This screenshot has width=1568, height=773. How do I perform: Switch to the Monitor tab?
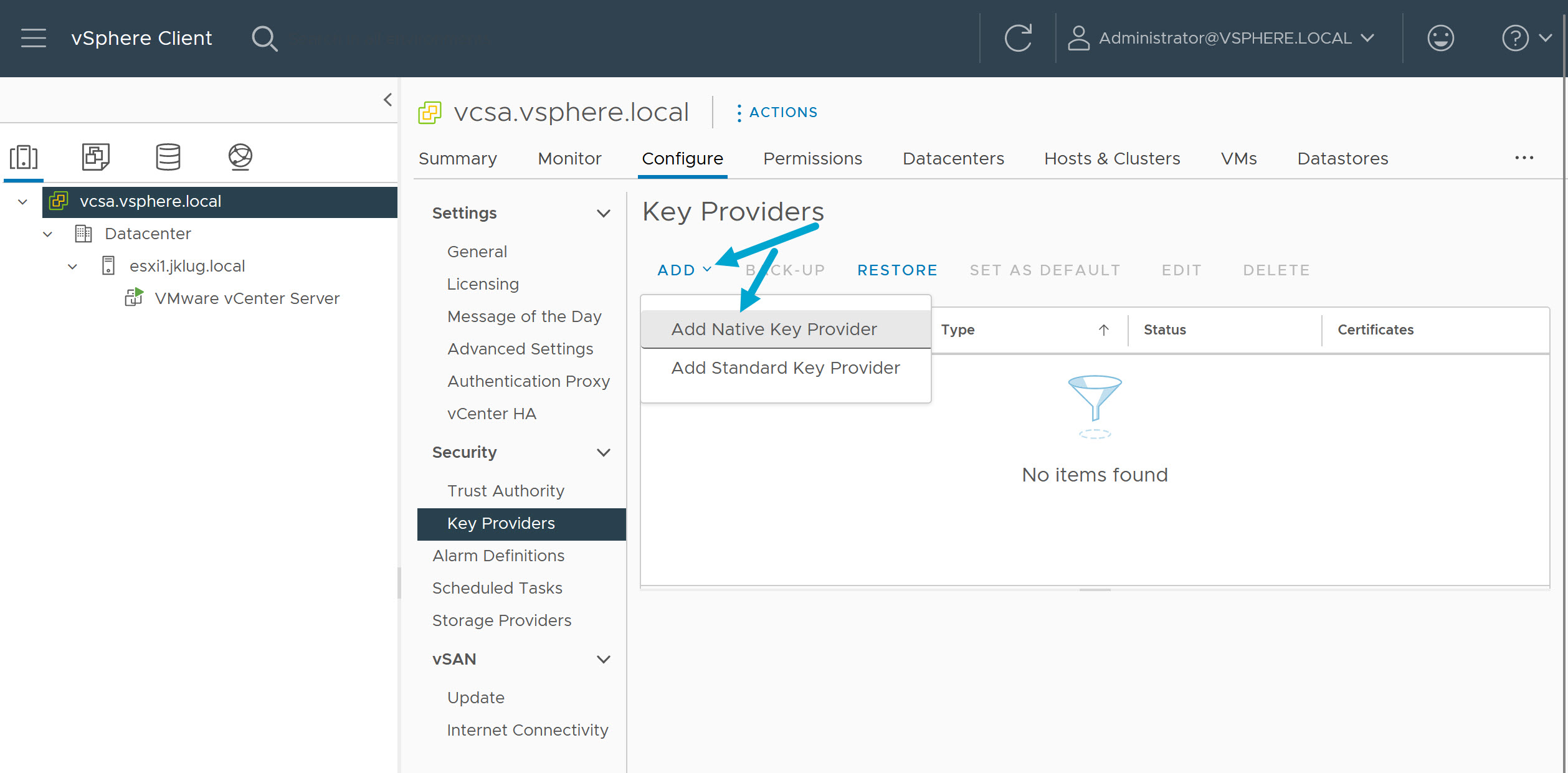pyautogui.click(x=569, y=158)
